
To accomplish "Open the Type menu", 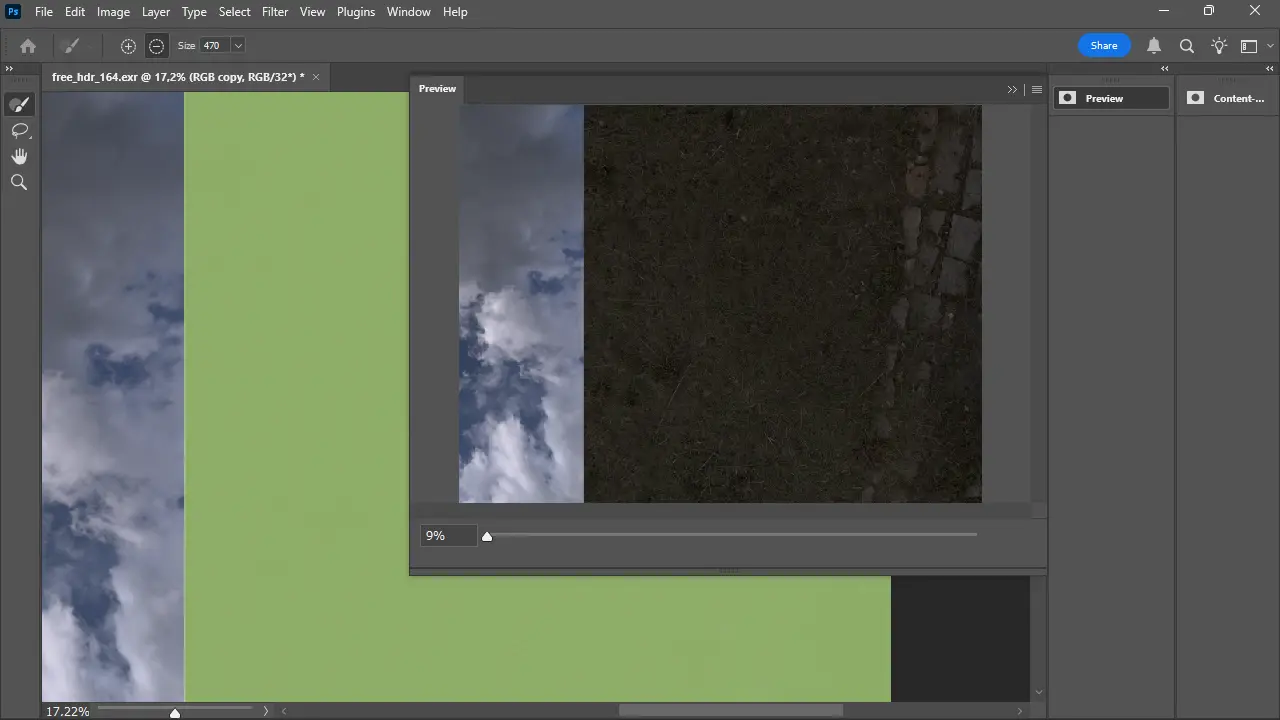I will pyautogui.click(x=194, y=12).
